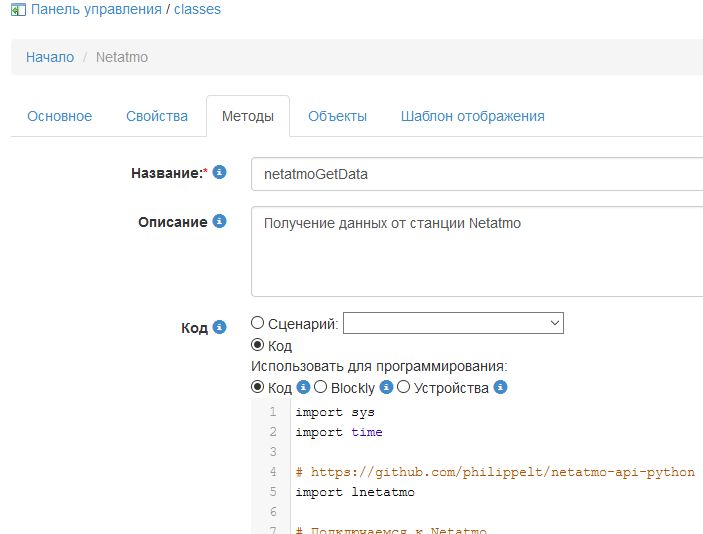Select the Сценарий radio button
The image size is (703, 534).
click(257, 322)
